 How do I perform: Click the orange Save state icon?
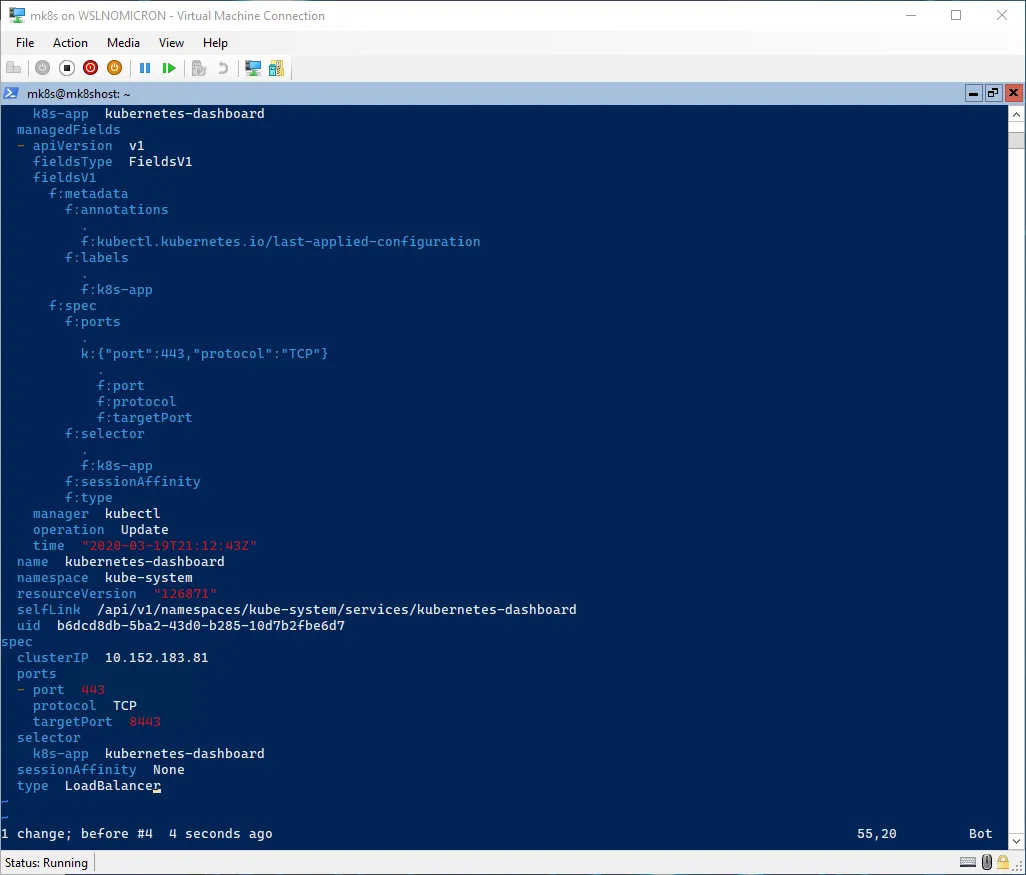(115, 68)
